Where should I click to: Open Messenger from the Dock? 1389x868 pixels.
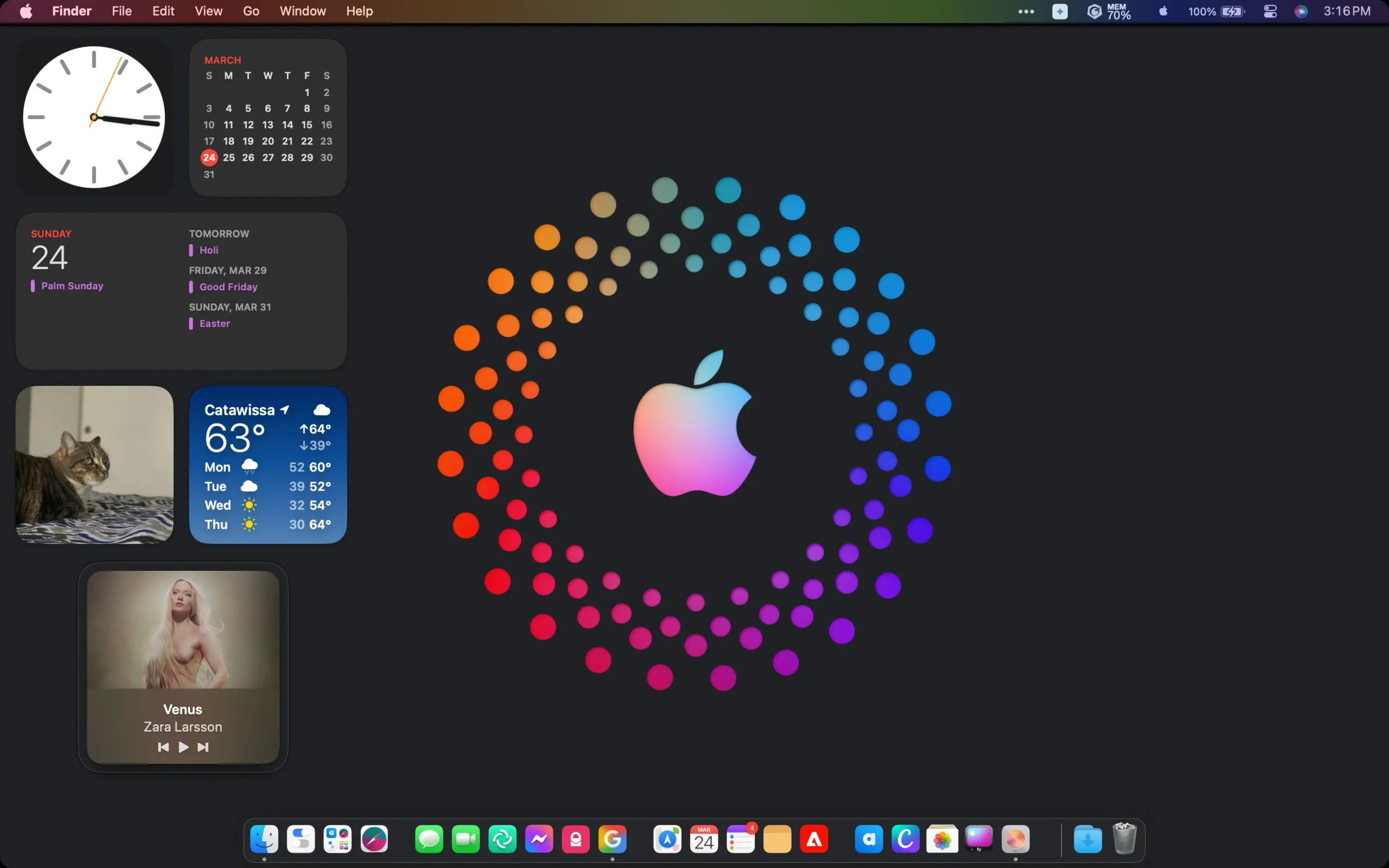pos(539,839)
